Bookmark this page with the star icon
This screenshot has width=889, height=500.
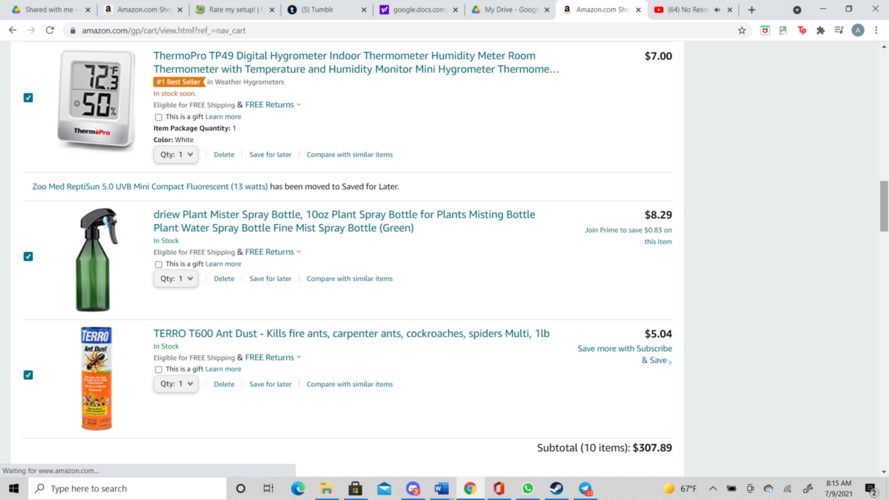click(742, 30)
